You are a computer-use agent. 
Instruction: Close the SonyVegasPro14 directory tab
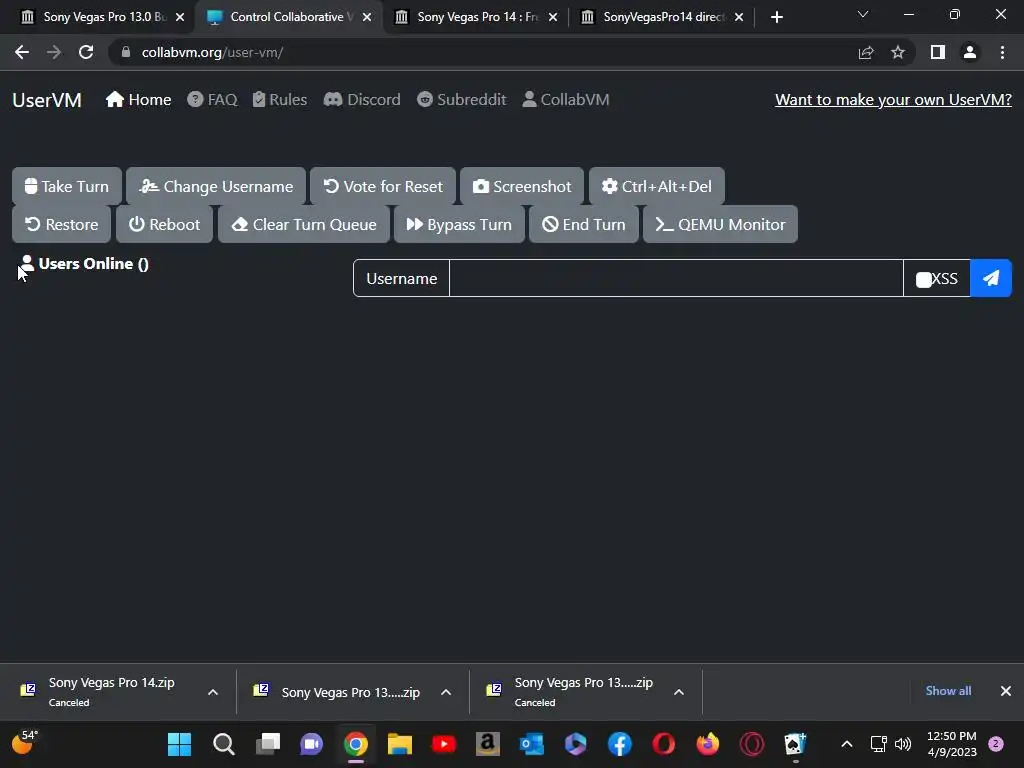coord(739,17)
